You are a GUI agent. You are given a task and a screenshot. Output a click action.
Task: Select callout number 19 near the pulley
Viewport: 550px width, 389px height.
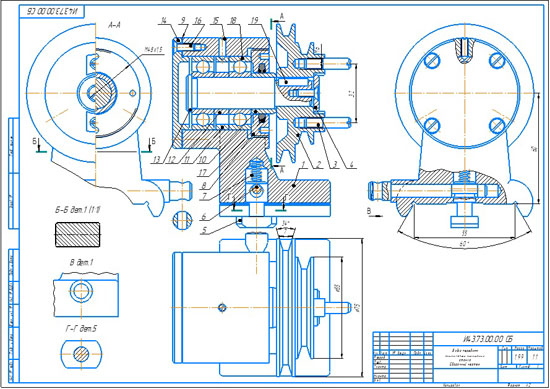[255, 21]
